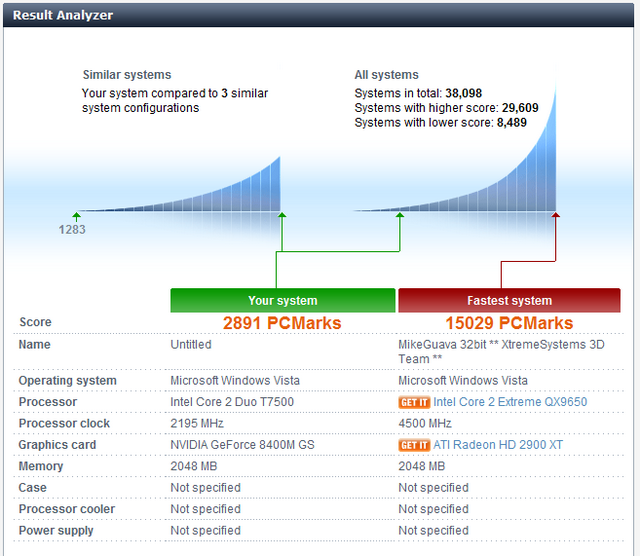This screenshot has height=556, width=640.
Task: Click the Processor row label
Action: (48, 402)
